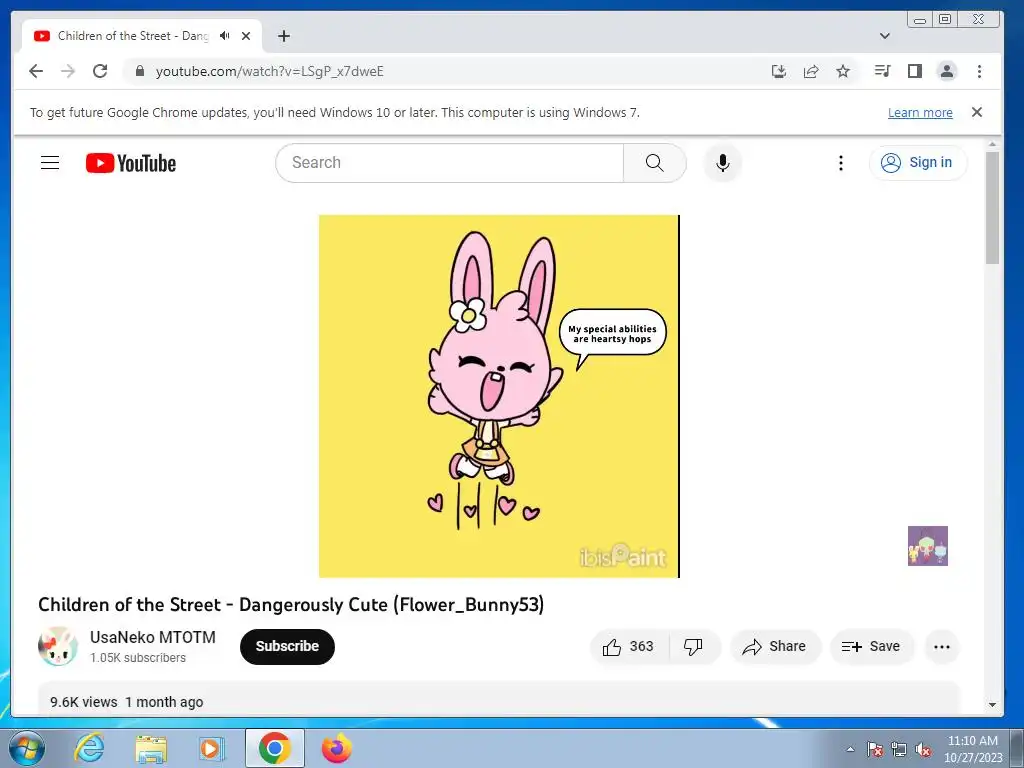This screenshot has width=1024, height=768.
Task: Click the address bar URL
Action: point(270,71)
